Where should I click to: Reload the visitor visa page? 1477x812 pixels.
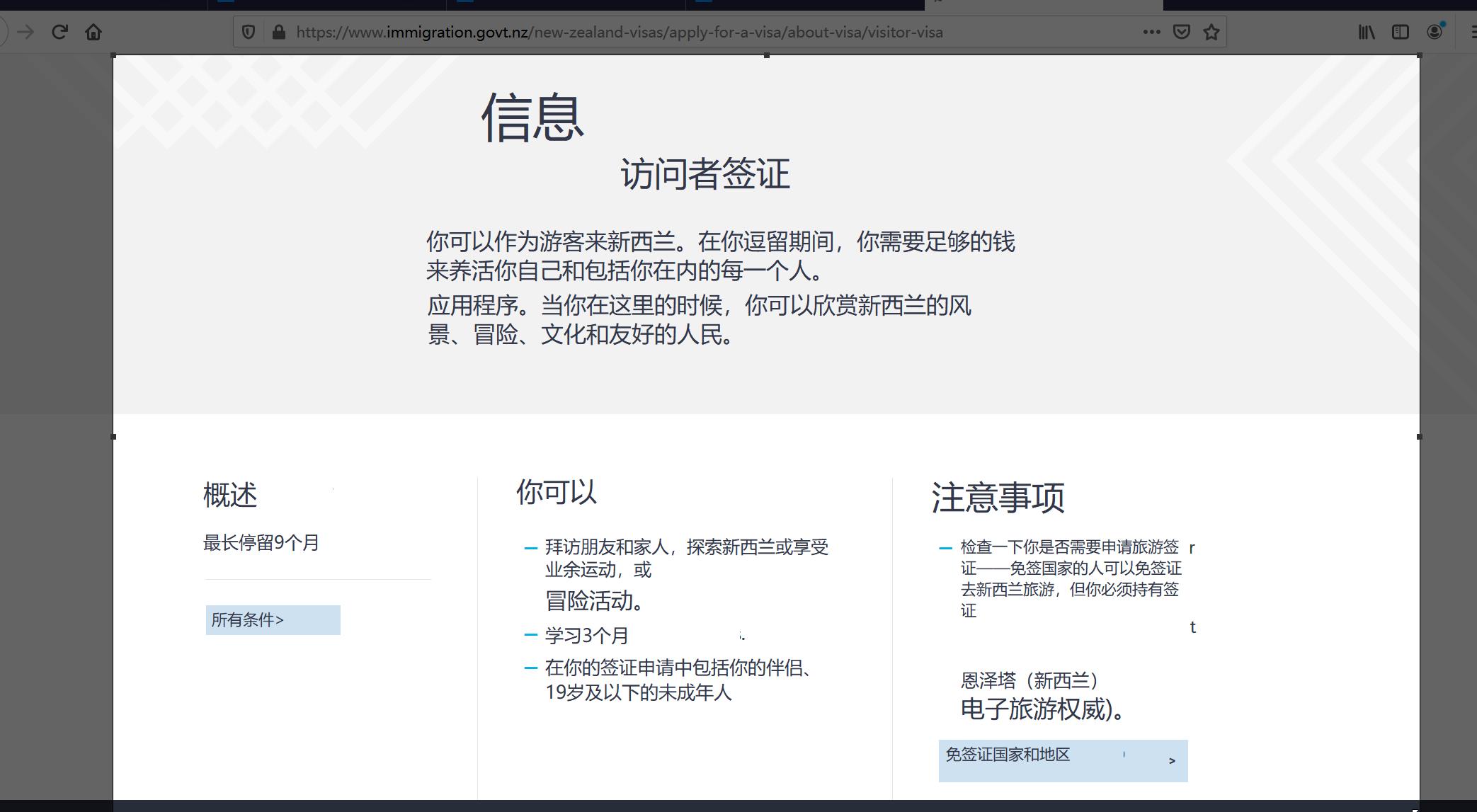[x=59, y=31]
